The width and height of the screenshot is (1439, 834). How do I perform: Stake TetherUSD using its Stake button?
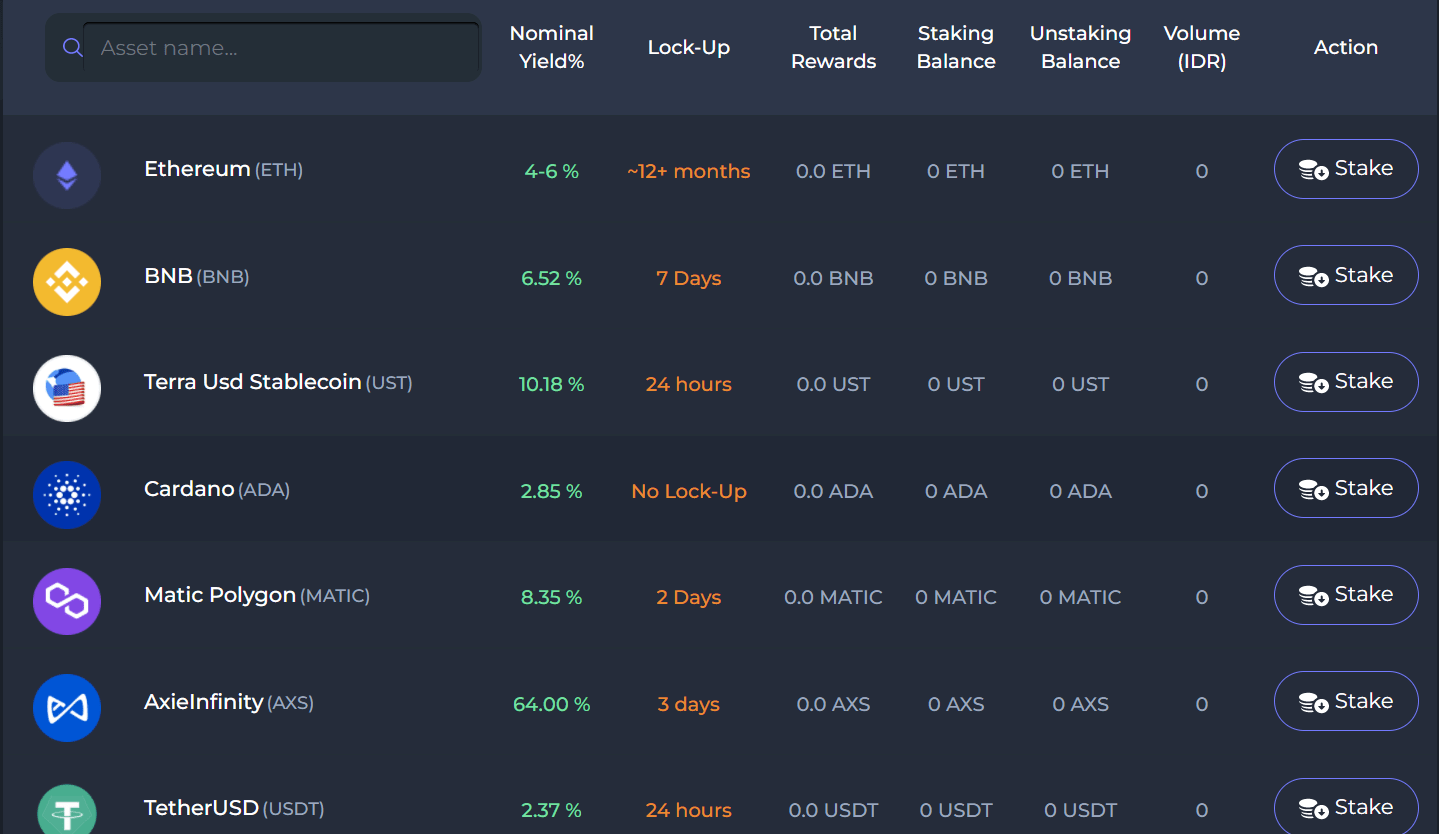[1346, 806]
